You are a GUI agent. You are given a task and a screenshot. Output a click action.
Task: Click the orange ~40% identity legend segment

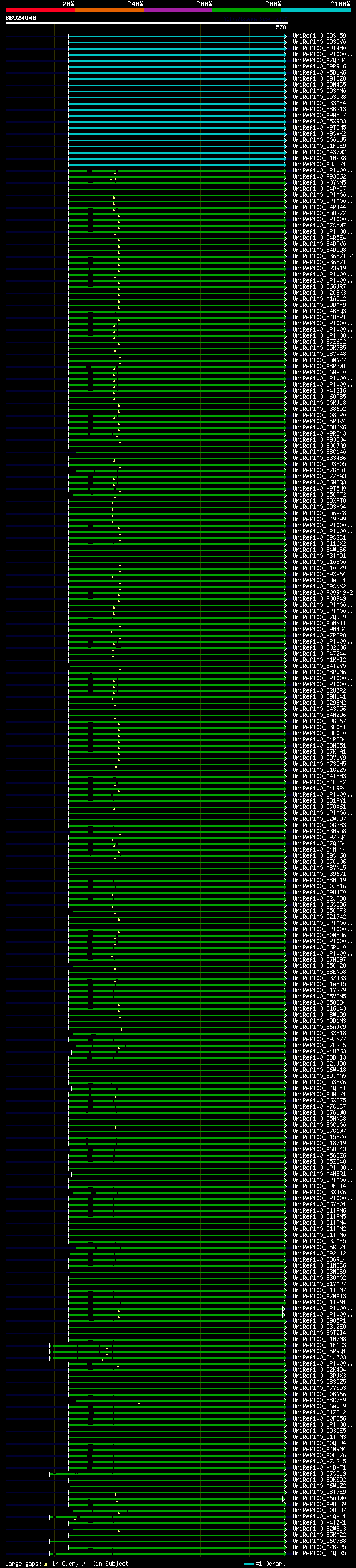tap(109, 10)
